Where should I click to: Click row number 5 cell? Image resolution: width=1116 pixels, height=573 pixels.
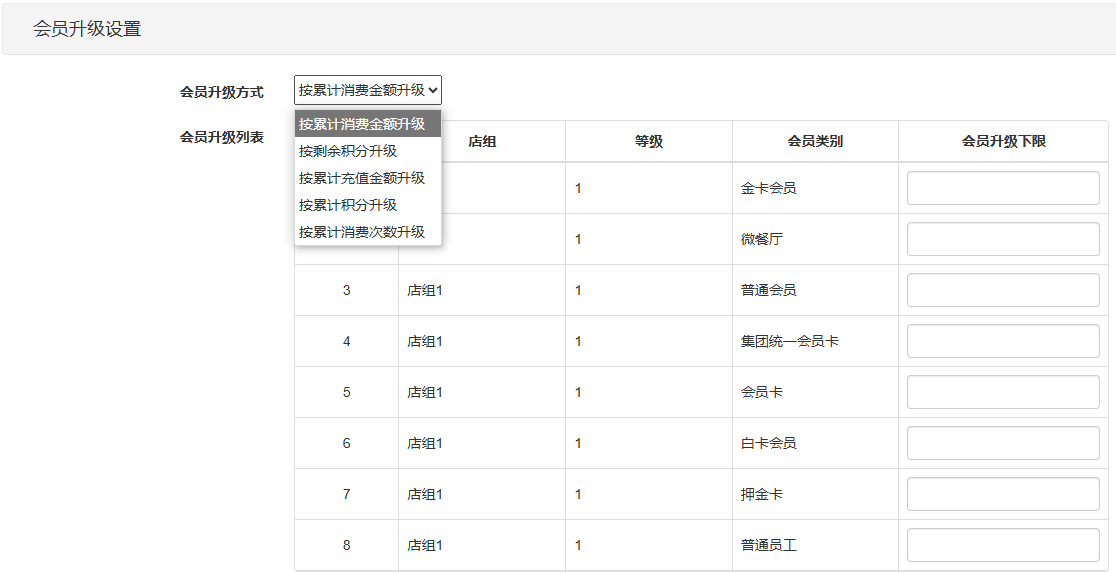[347, 392]
